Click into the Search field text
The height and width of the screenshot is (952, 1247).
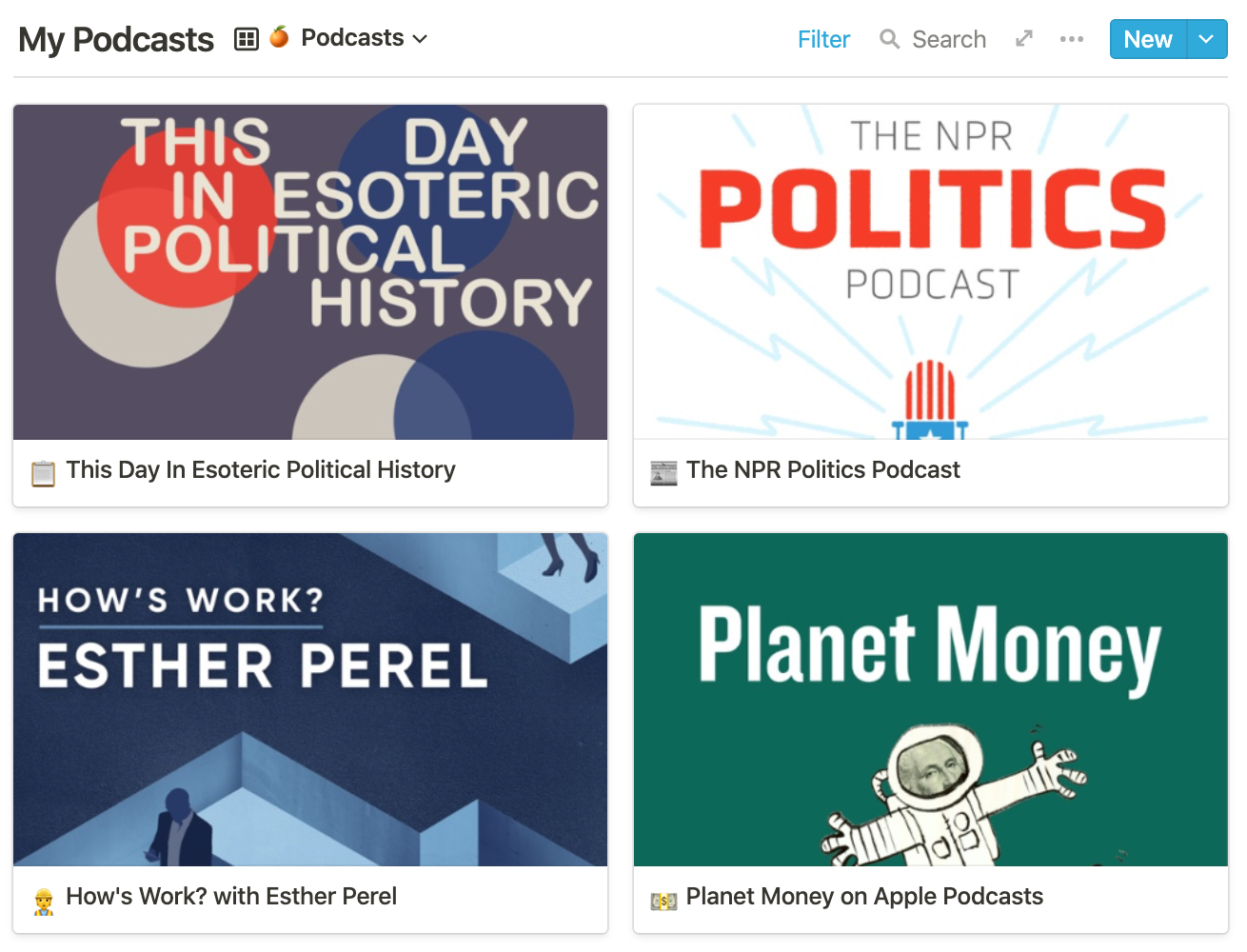point(949,39)
